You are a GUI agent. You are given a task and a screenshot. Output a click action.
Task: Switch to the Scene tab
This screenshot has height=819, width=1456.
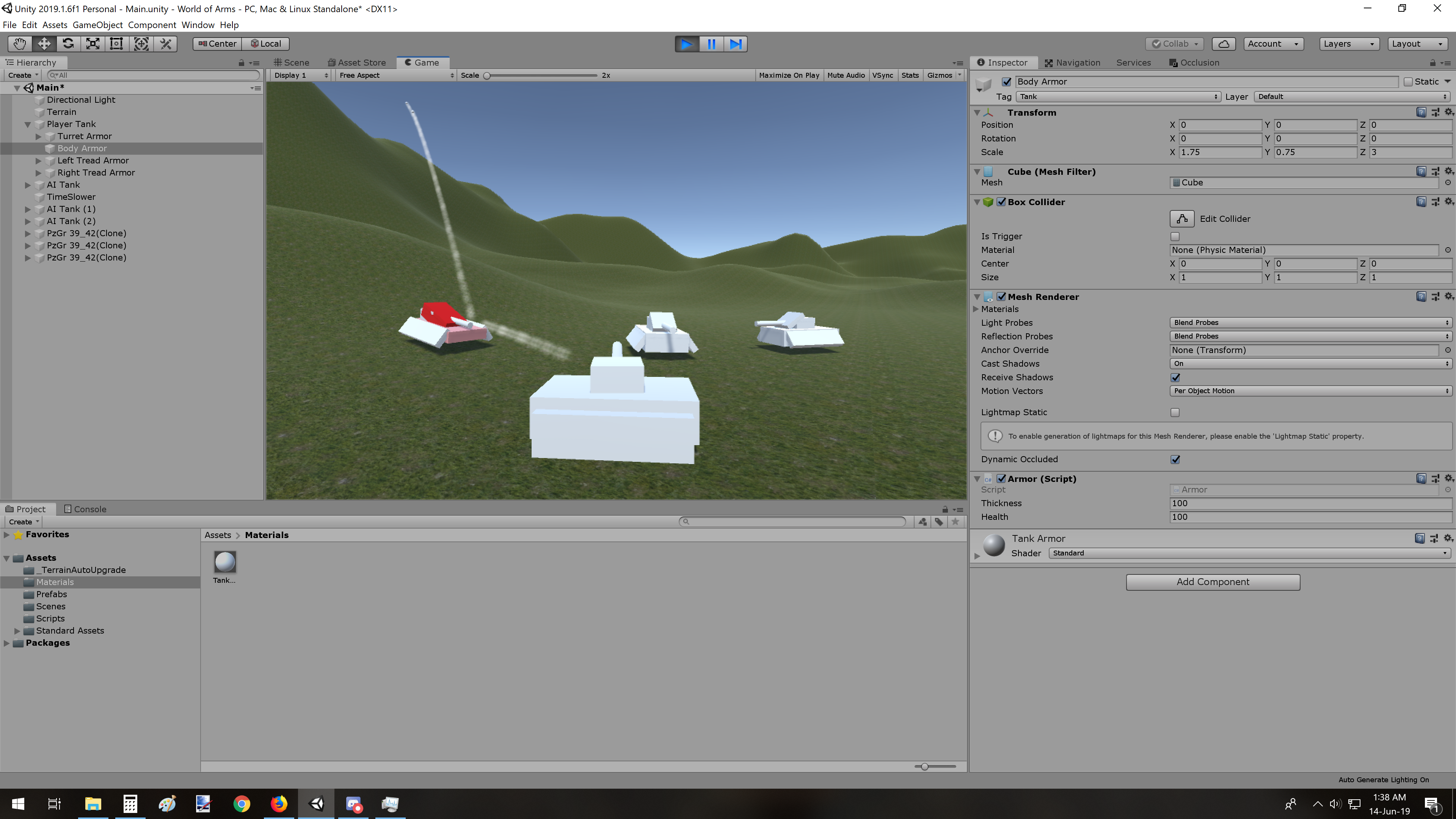coord(292,63)
